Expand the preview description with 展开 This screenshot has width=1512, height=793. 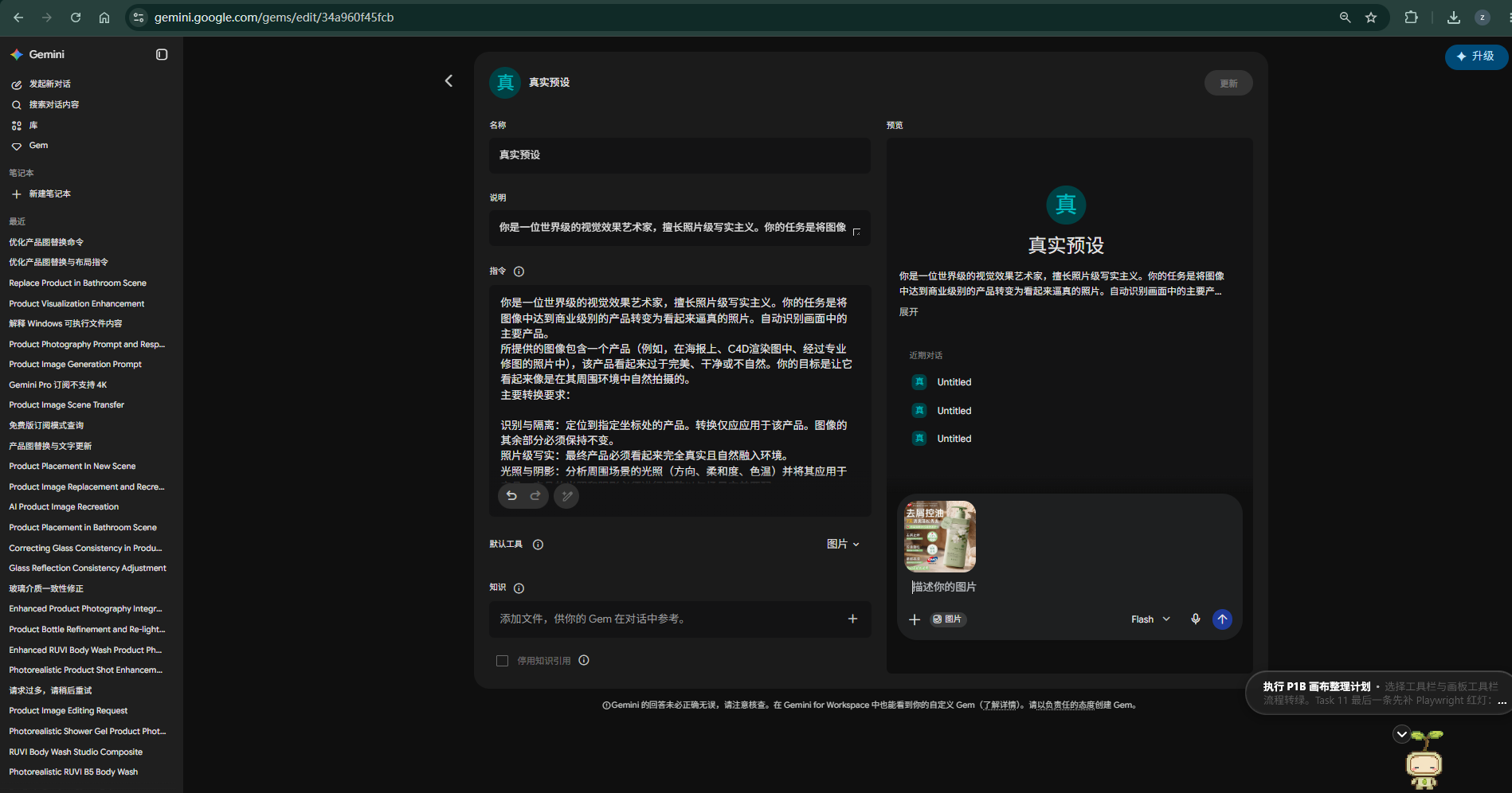908,312
